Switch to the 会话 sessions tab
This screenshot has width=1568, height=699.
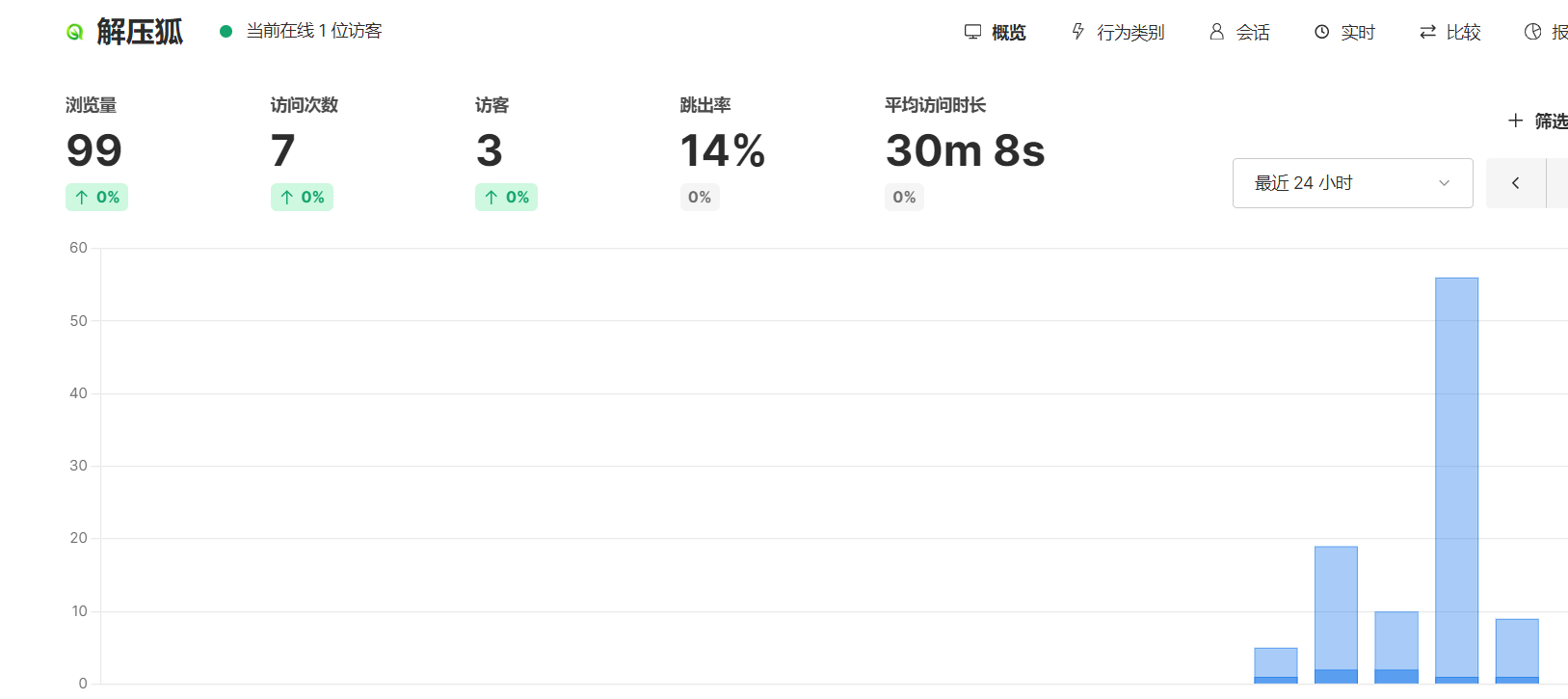pos(1239,32)
